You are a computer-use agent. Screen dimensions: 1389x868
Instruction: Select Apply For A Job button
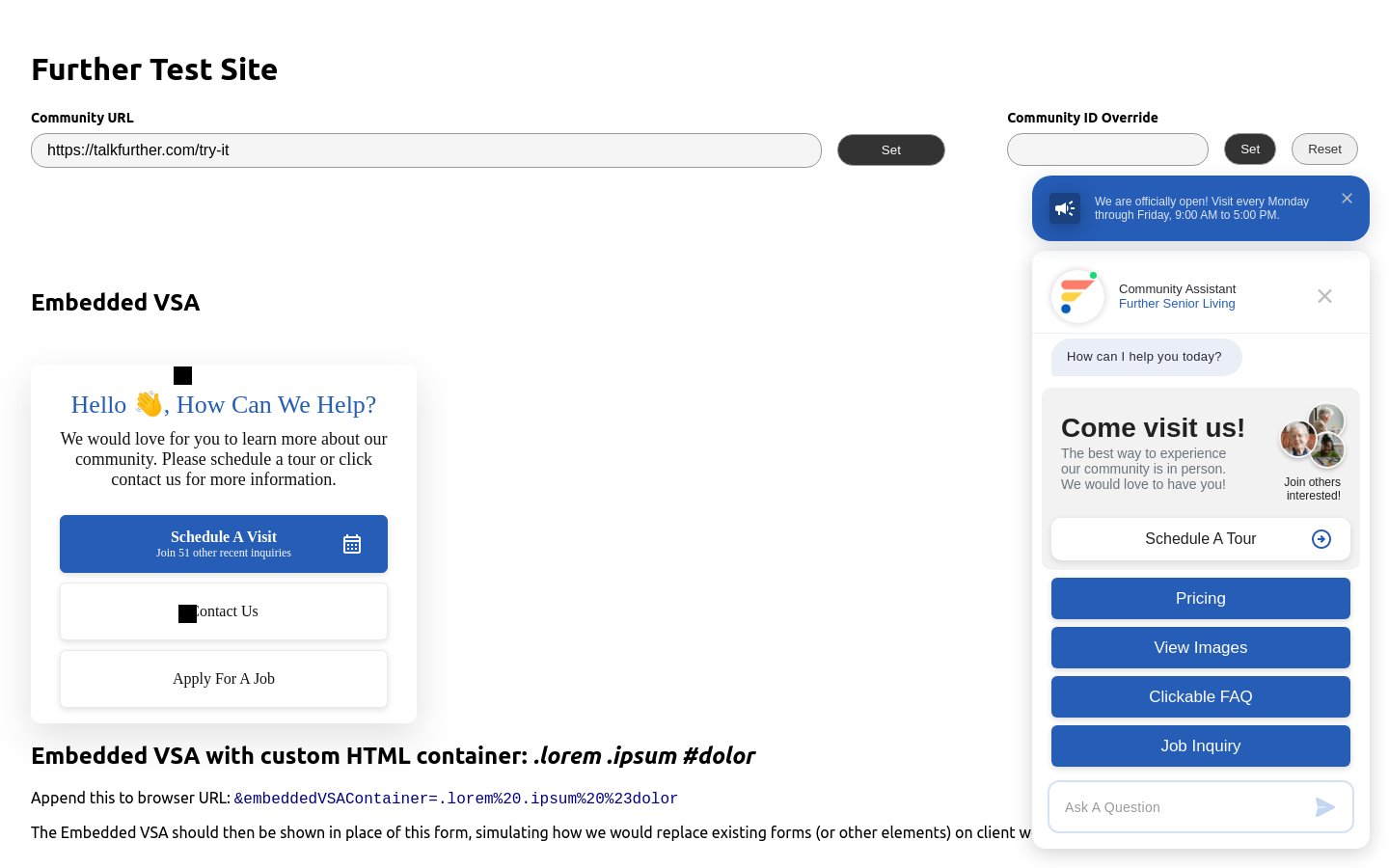(x=224, y=679)
